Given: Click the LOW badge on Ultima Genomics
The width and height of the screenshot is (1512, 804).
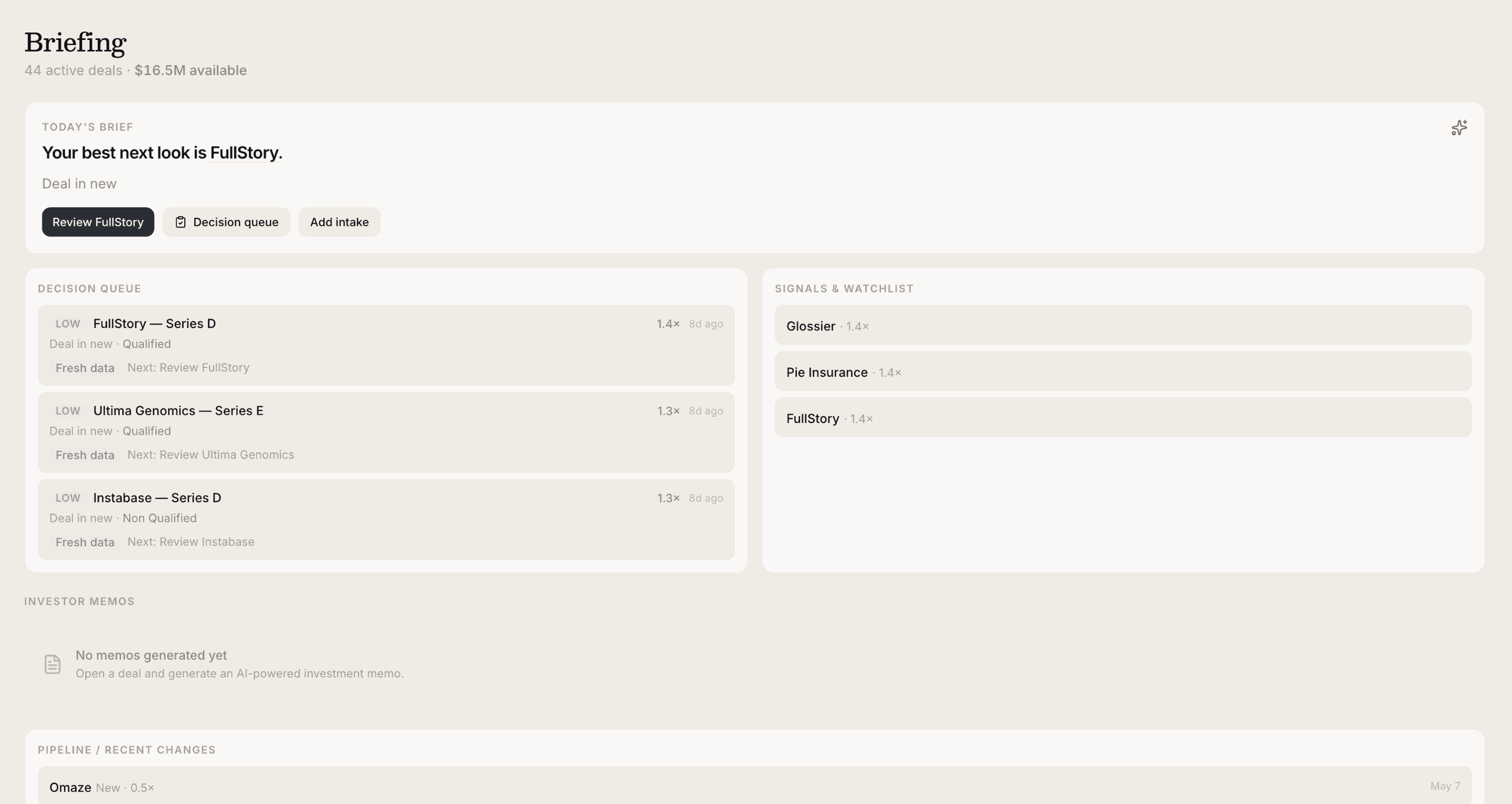Looking at the screenshot, I should tap(68, 411).
